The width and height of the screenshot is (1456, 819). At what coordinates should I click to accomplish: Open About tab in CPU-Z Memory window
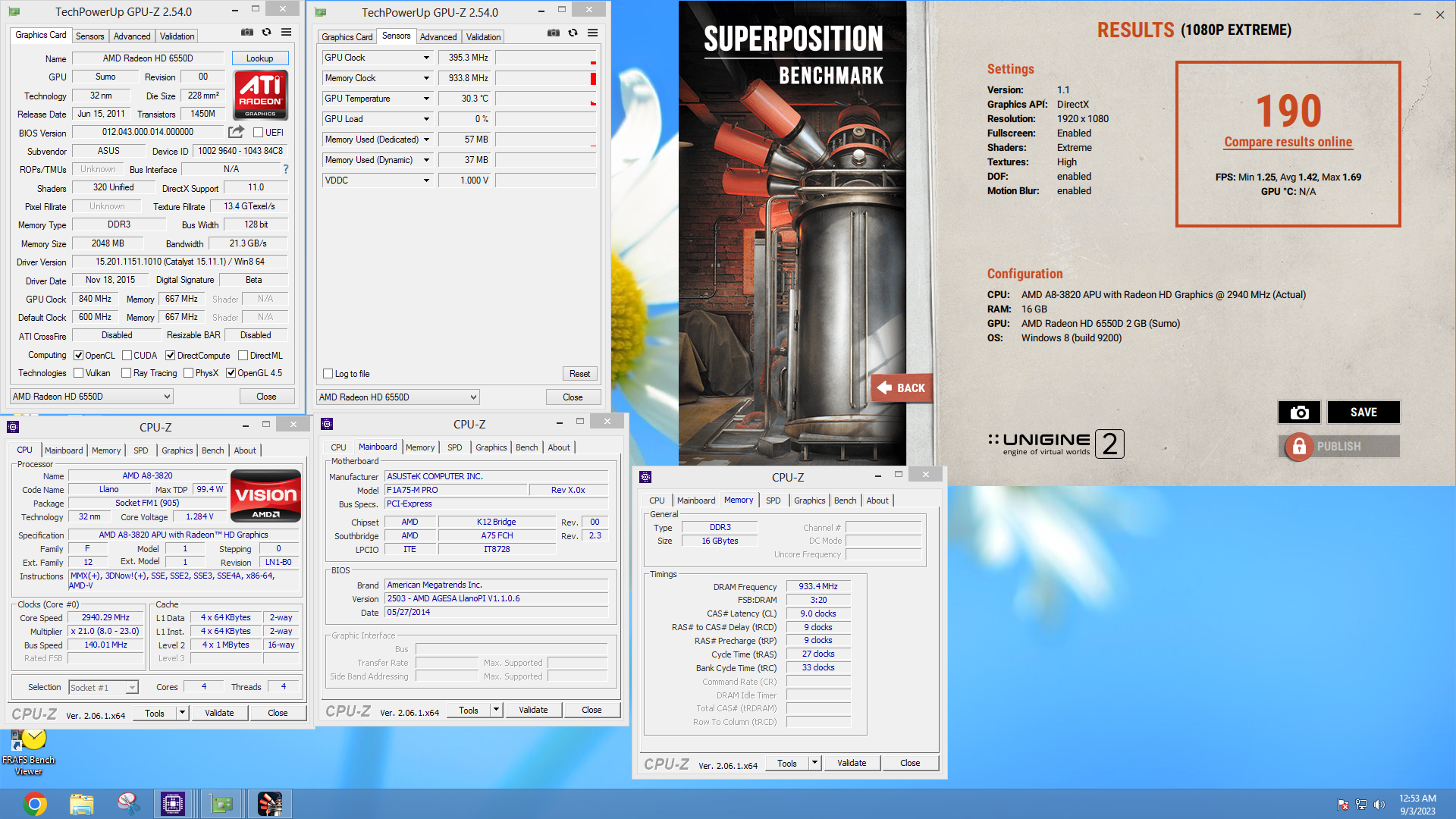877,500
